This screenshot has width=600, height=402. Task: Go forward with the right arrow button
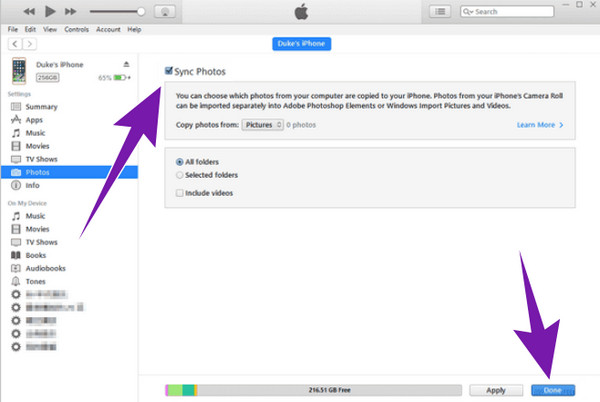coord(29,44)
